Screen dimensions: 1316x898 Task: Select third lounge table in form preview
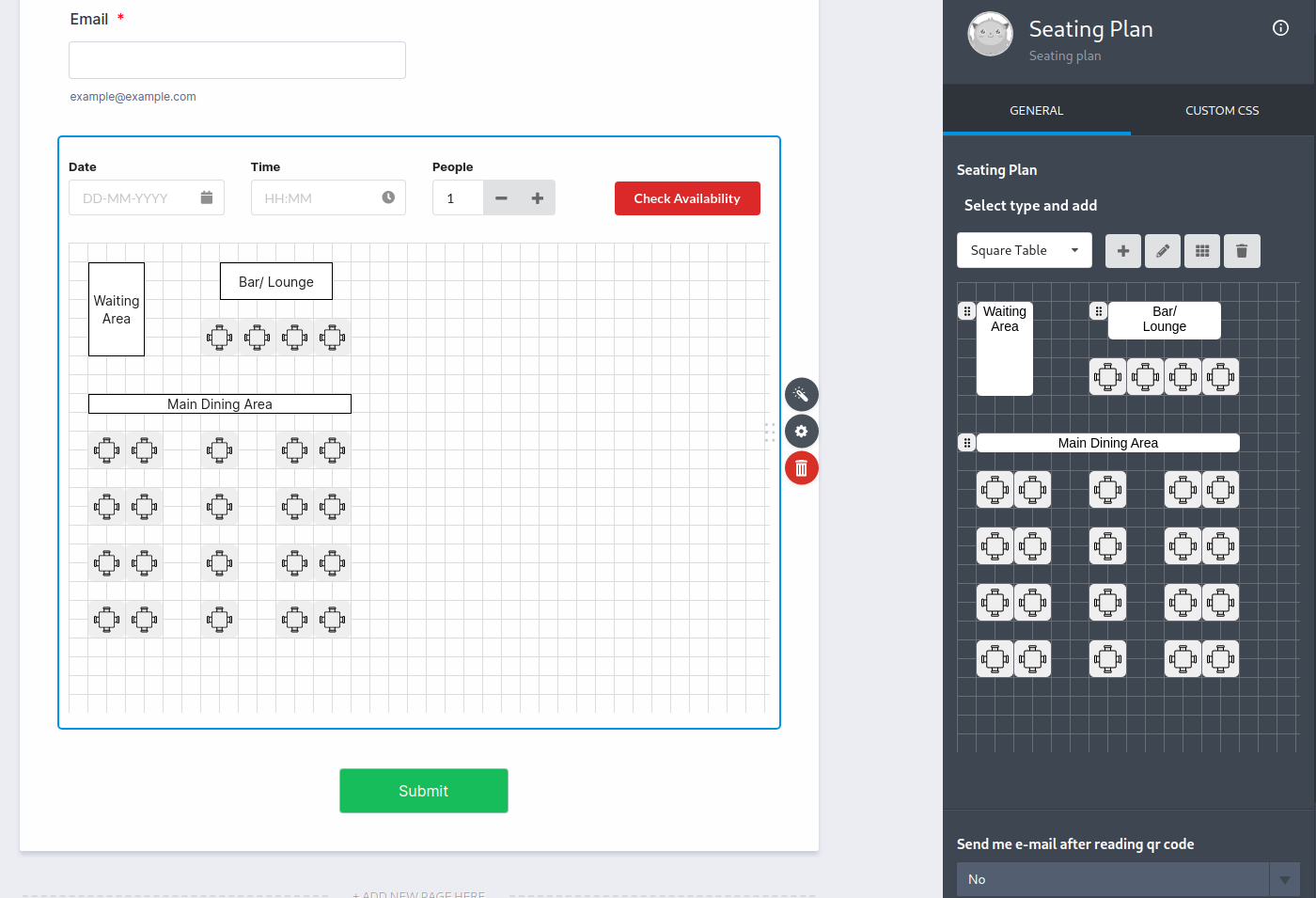295,338
